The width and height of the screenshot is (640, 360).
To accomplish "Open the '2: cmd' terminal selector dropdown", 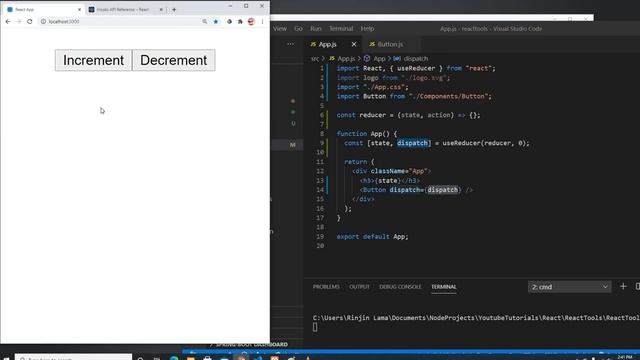I will coord(569,287).
